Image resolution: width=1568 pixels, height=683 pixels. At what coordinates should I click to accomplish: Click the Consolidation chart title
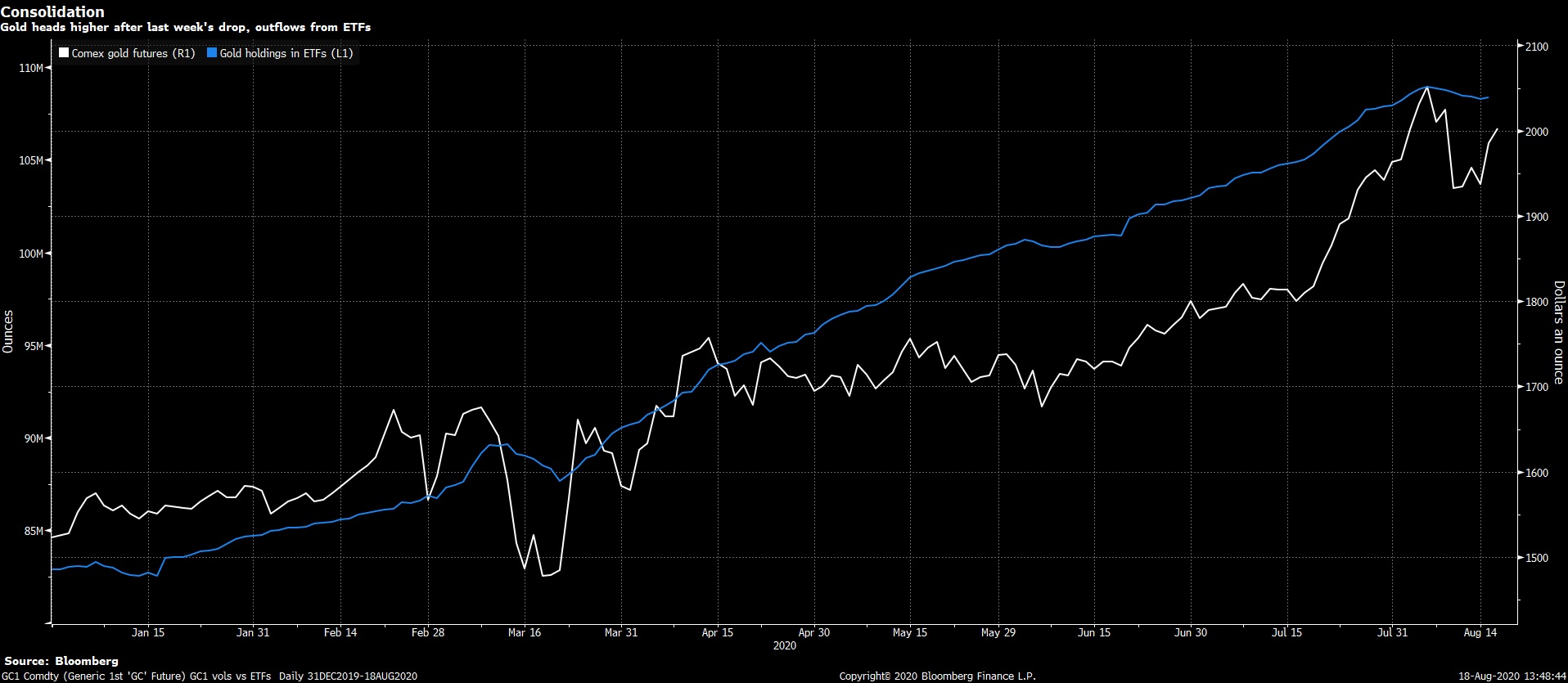pos(52,11)
